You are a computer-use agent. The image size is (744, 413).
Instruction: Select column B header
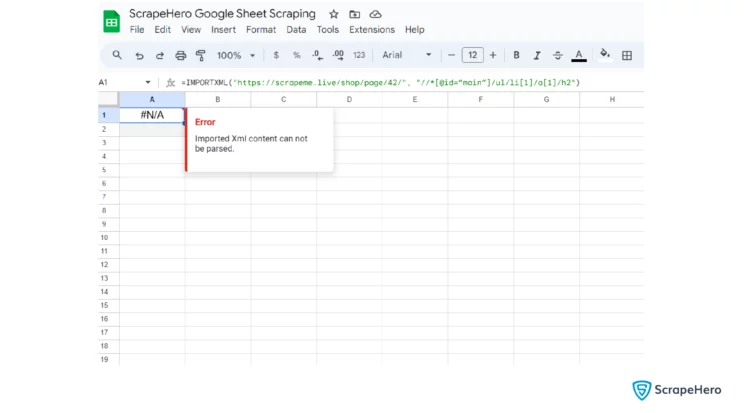tap(218, 100)
